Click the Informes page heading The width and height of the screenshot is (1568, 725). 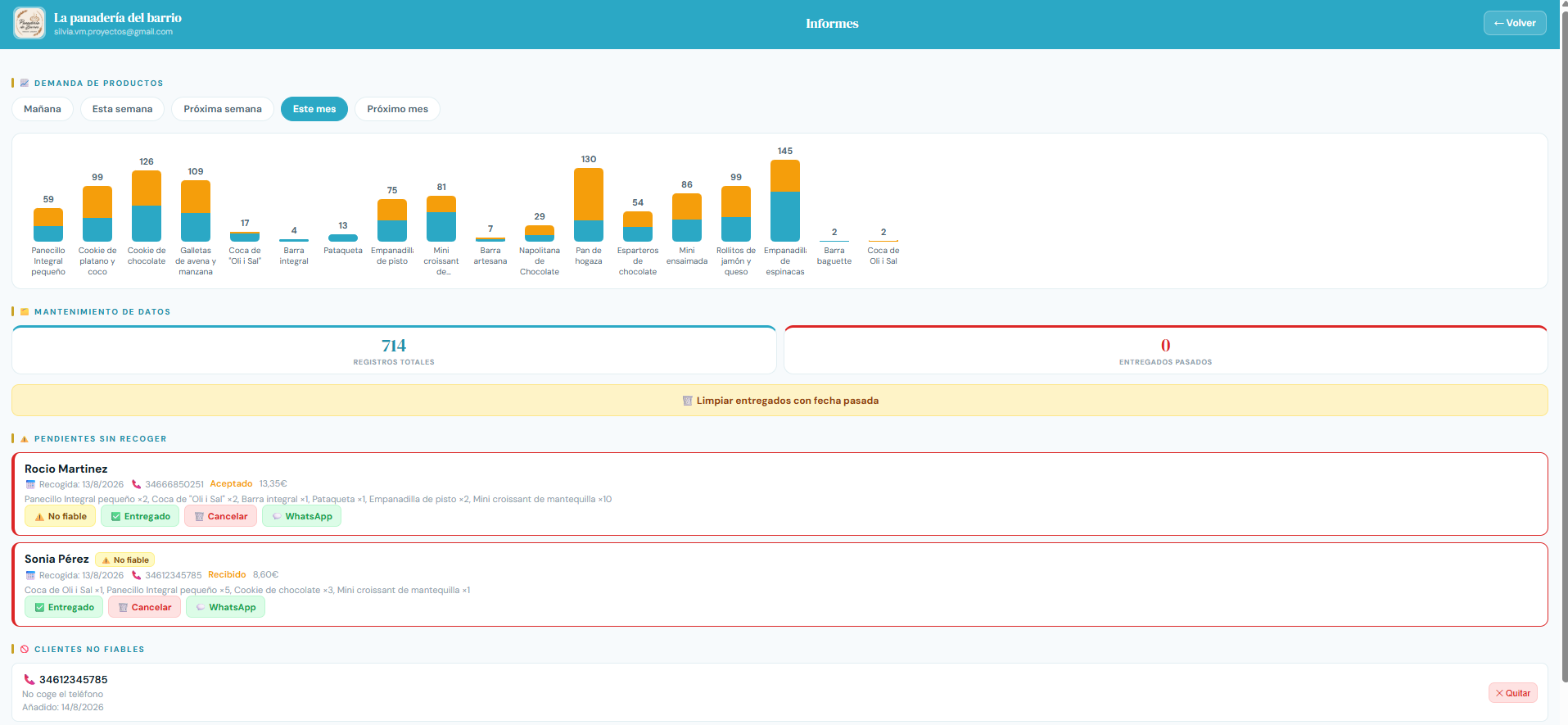[x=832, y=23]
